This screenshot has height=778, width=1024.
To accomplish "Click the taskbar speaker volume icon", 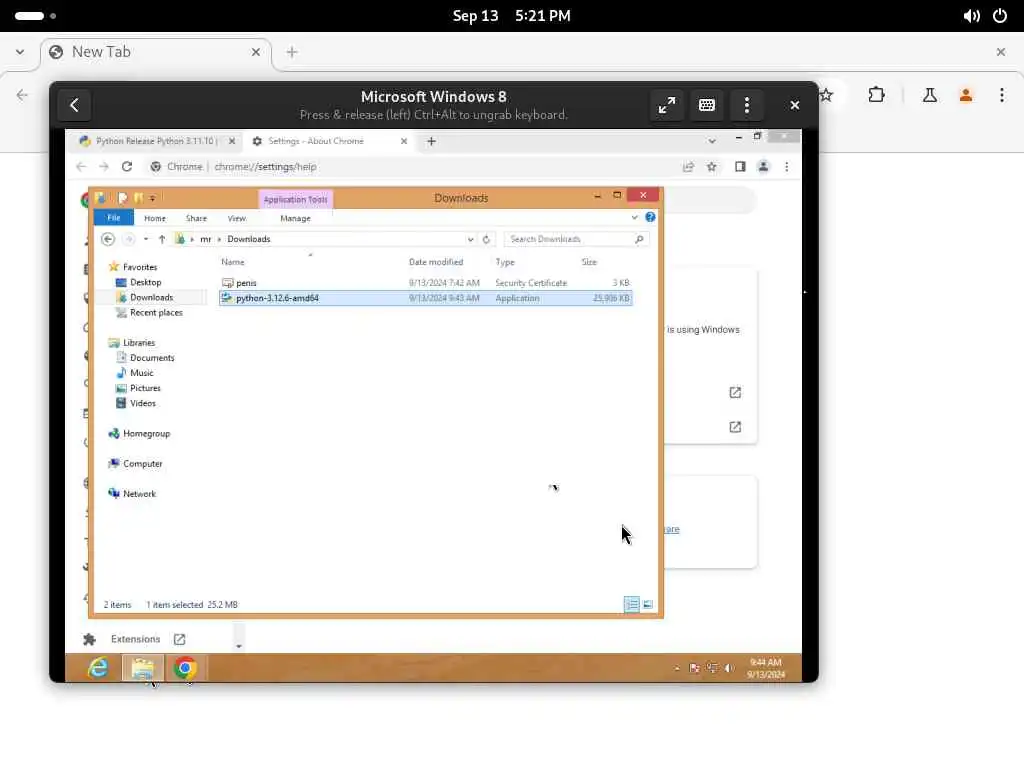I will pyautogui.click(x=729, y=668).
